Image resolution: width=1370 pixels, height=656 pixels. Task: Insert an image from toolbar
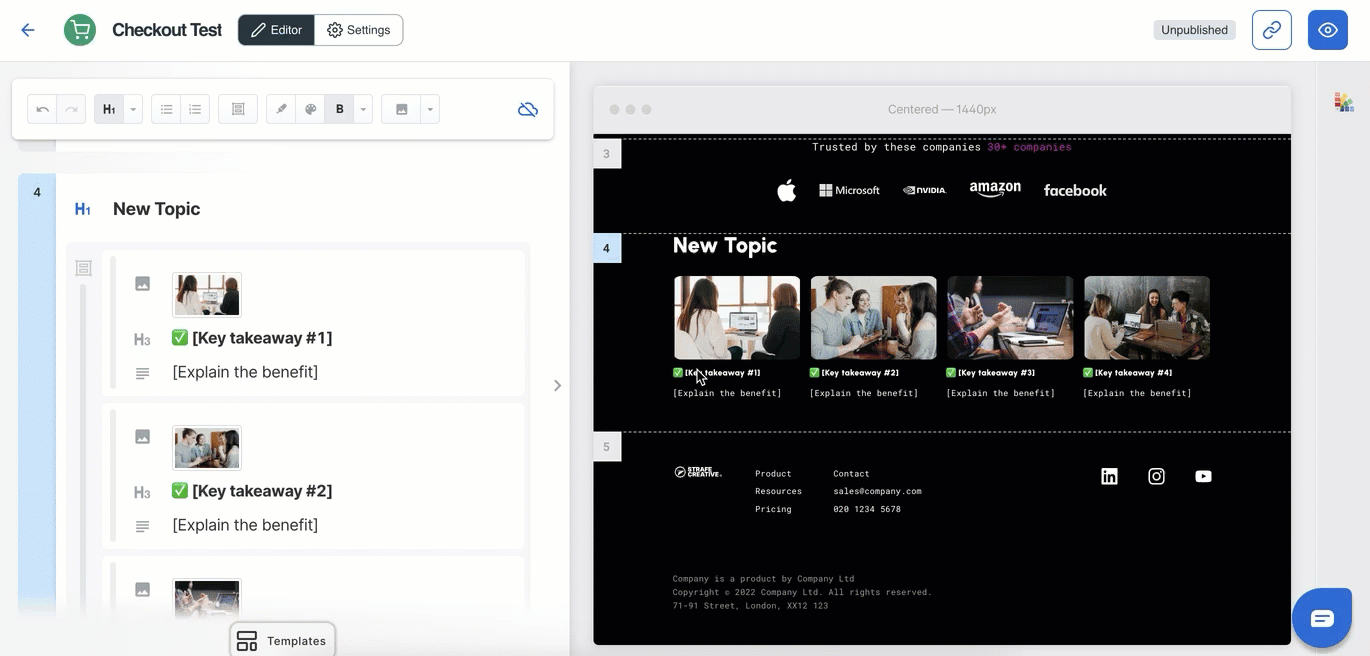[401, 109]
